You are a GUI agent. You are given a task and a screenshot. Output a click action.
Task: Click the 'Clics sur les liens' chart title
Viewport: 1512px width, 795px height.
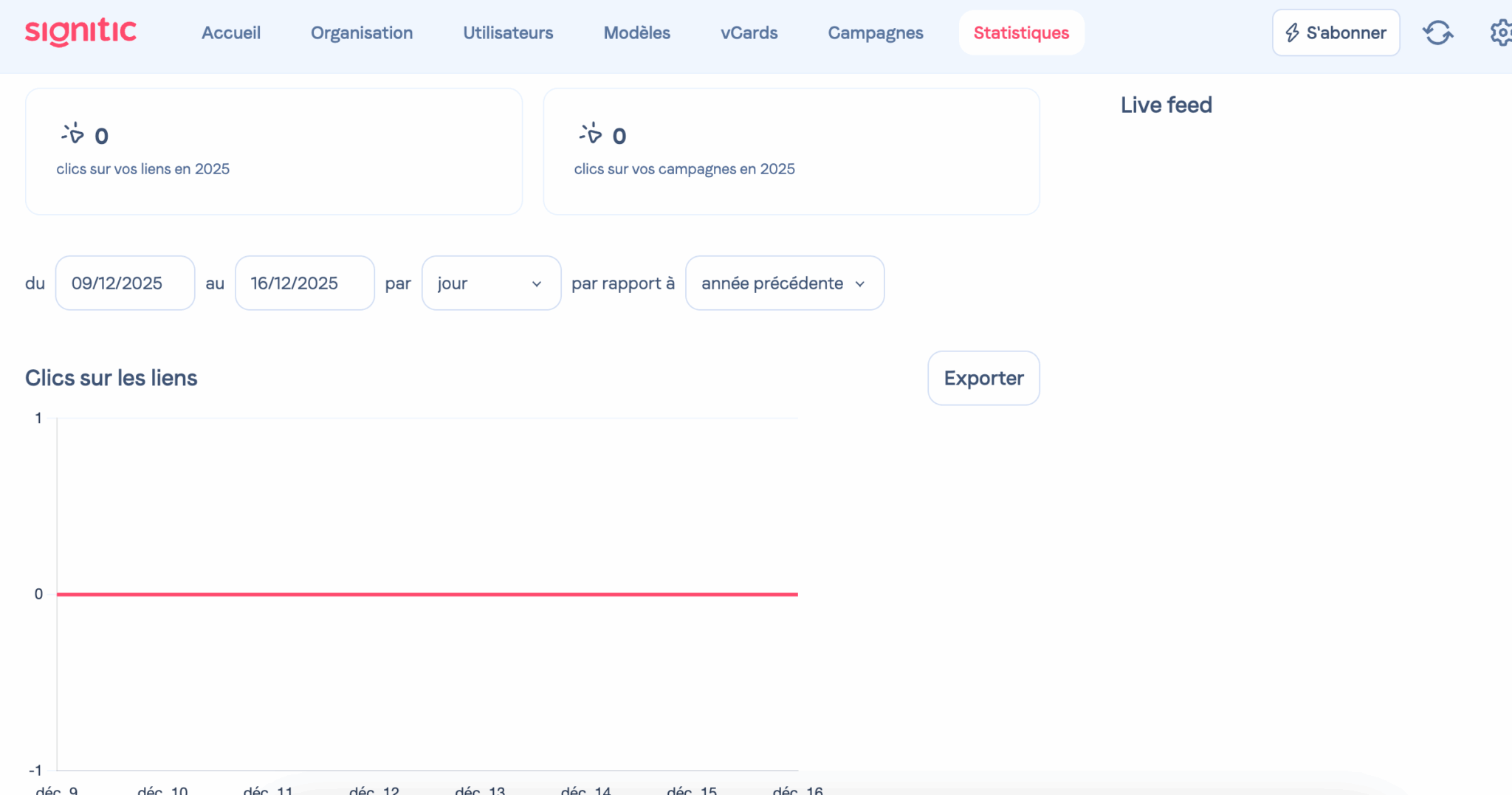click(111, 378)
